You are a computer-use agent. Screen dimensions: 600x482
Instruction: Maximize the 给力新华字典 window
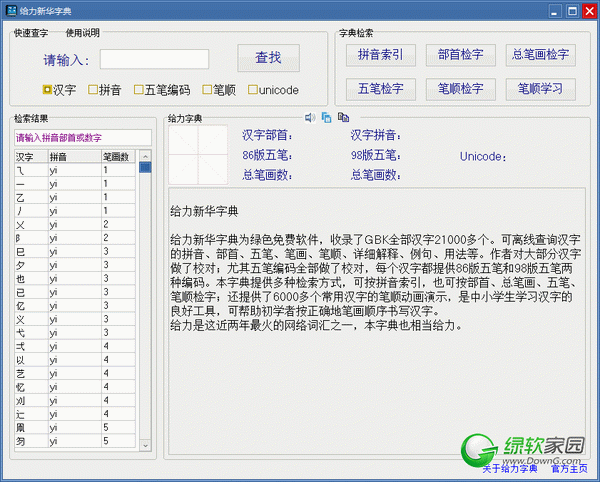(572, 11)
